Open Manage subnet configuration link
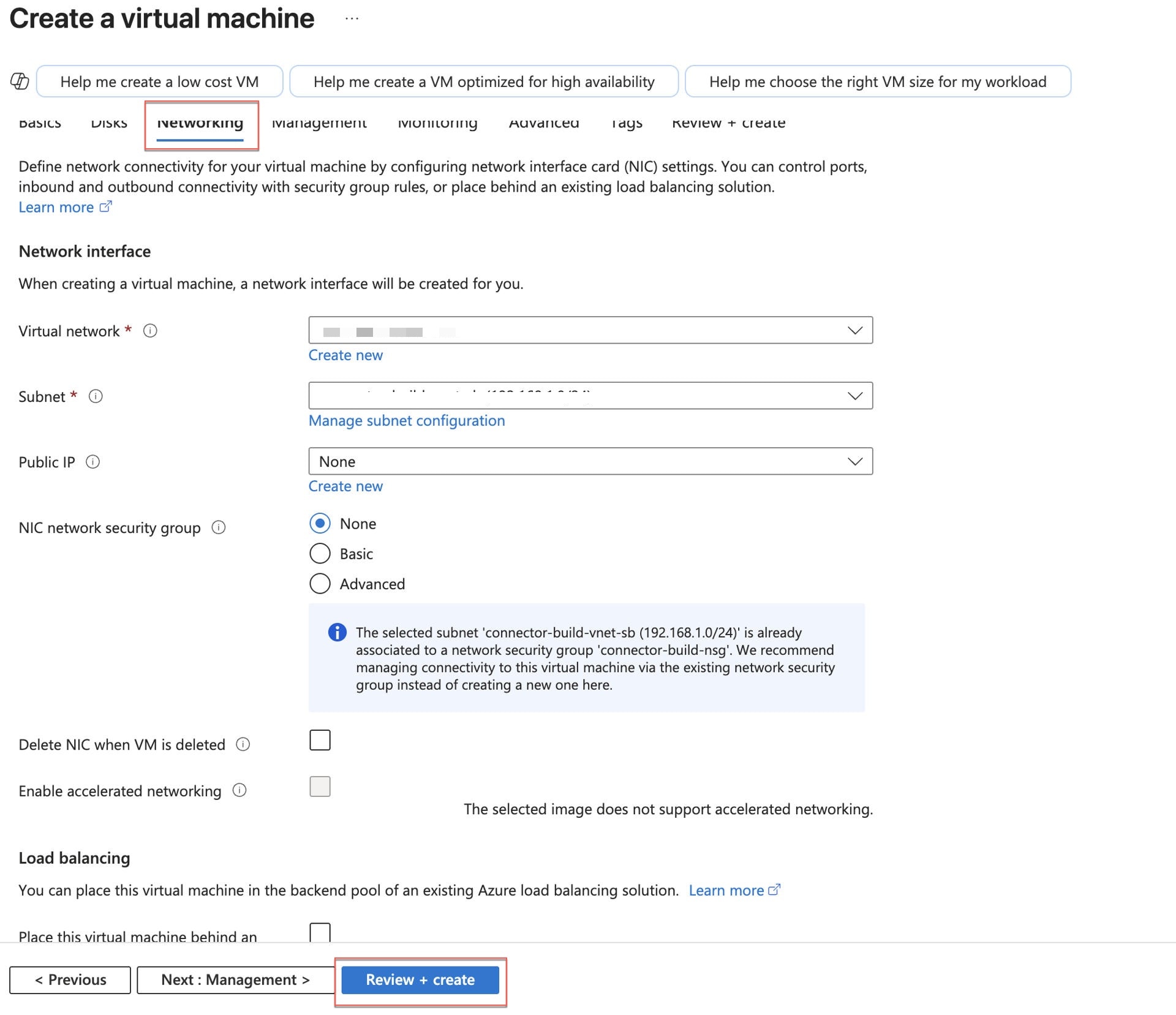 point(407,420)
